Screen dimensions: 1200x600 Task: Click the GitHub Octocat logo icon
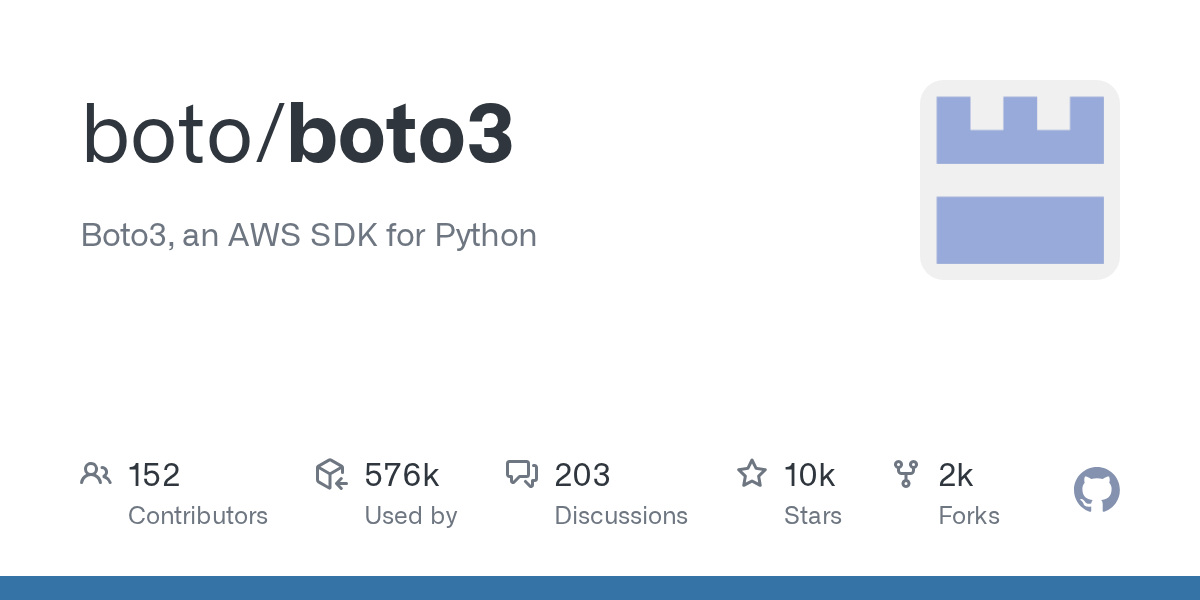click(x=1096, y=490)
